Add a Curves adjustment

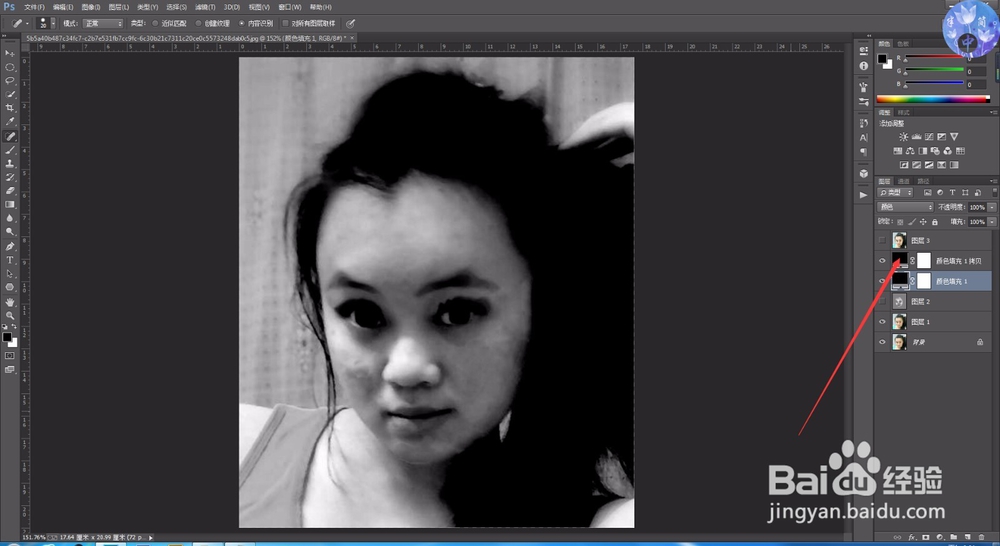pyautogui.click(x=929, y=136)
